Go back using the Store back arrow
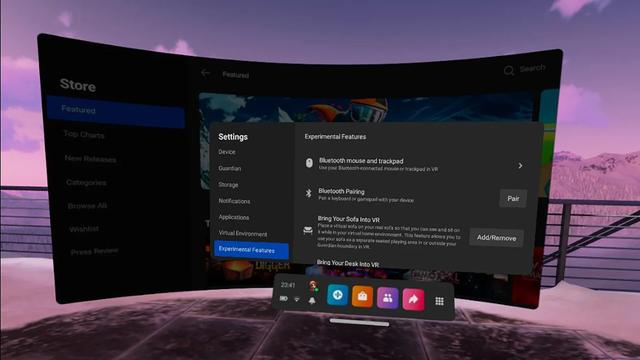 point(205,73)
